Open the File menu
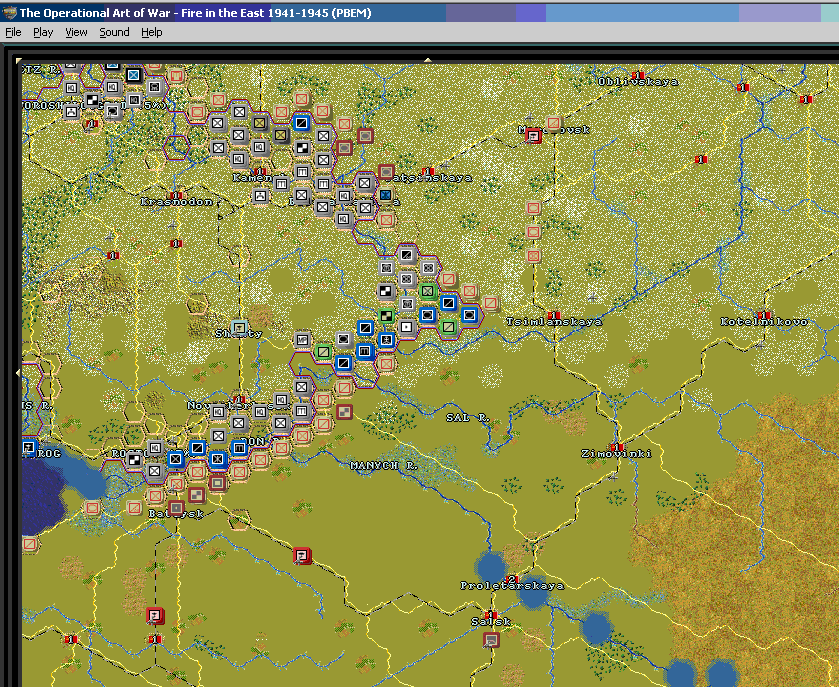The height and width of the screenshot is (687, 839). 13,32
